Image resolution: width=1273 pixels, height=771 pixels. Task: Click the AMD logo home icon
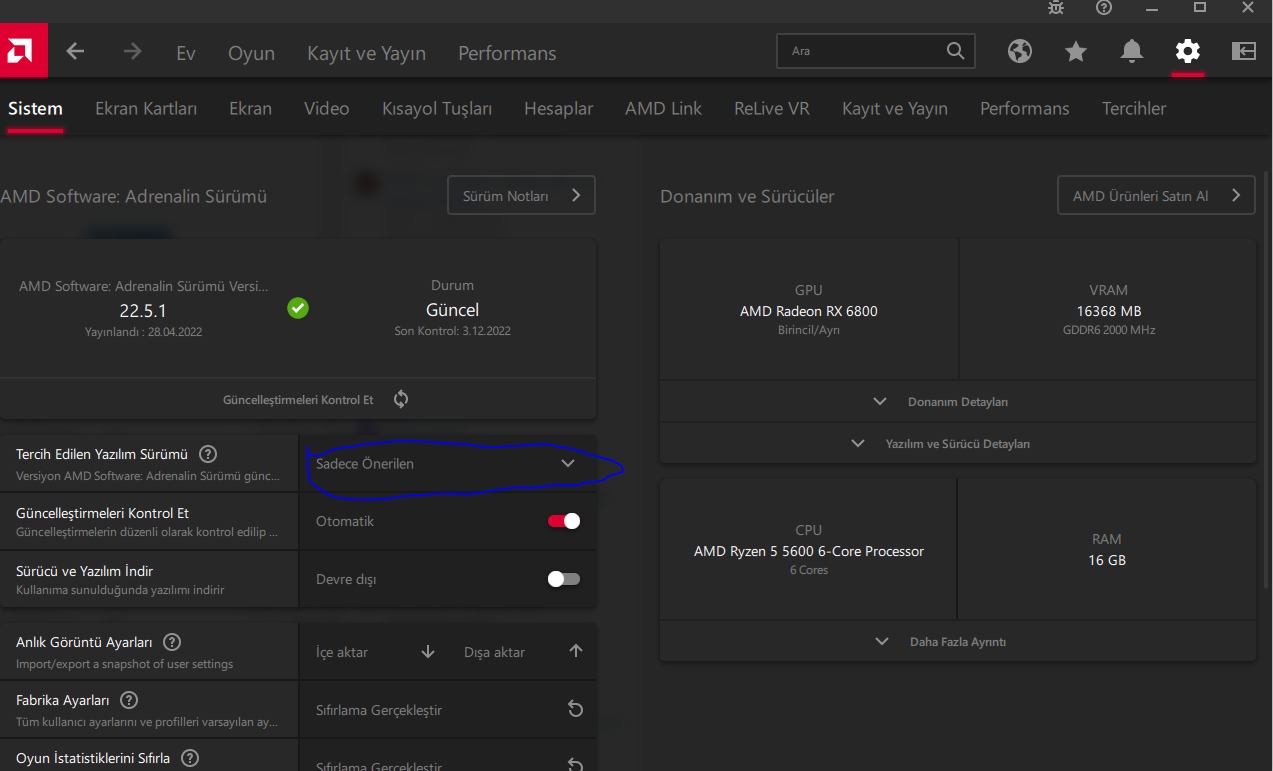point(22,52)
